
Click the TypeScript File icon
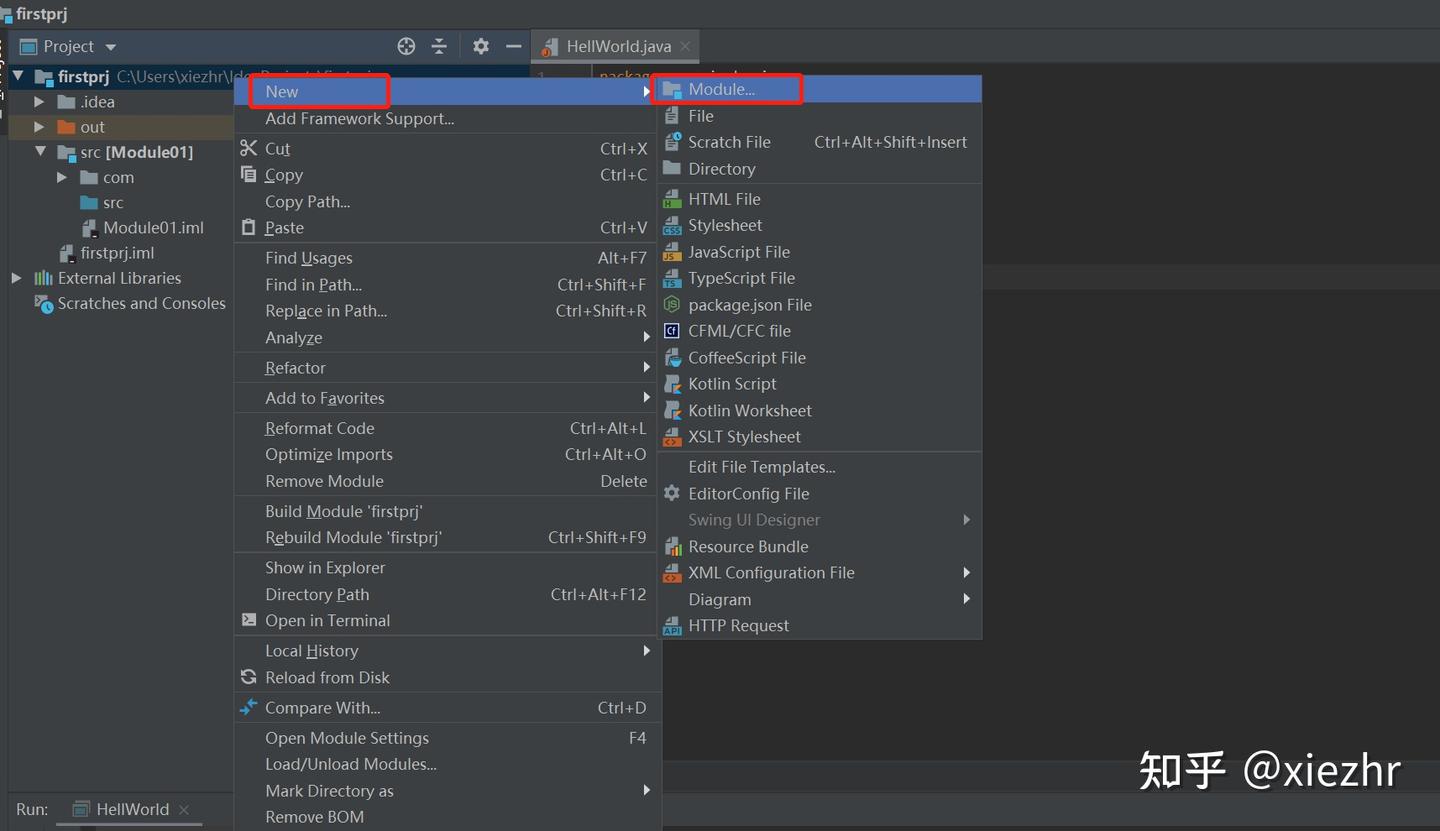coord(670,278)
